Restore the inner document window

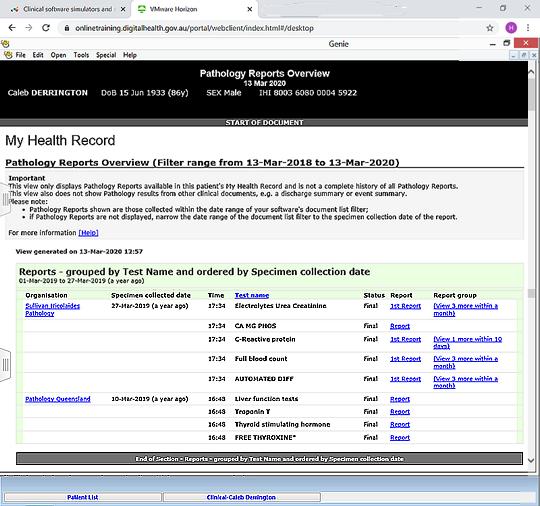pyautogui.click(x=523, y=55)
